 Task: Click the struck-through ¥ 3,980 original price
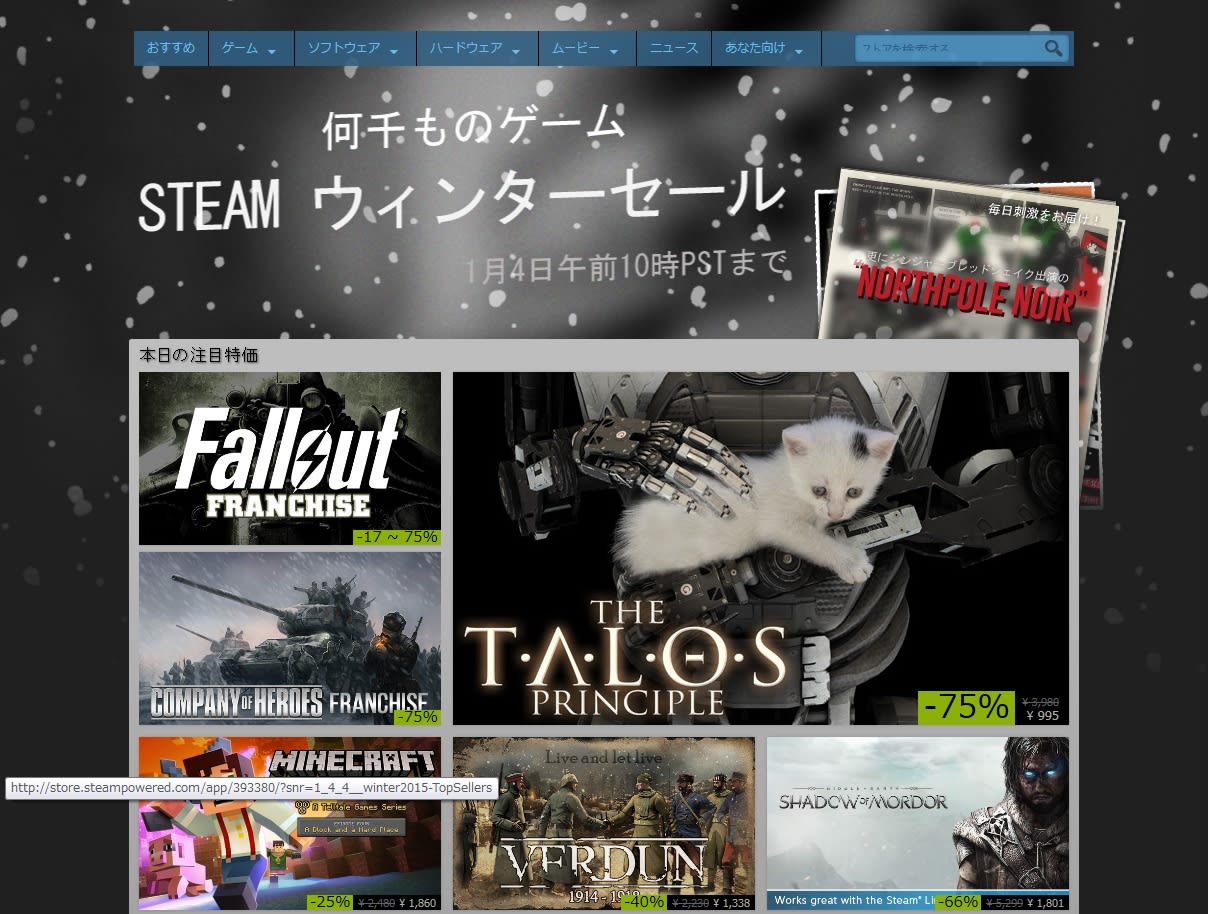pos(1040,702)
